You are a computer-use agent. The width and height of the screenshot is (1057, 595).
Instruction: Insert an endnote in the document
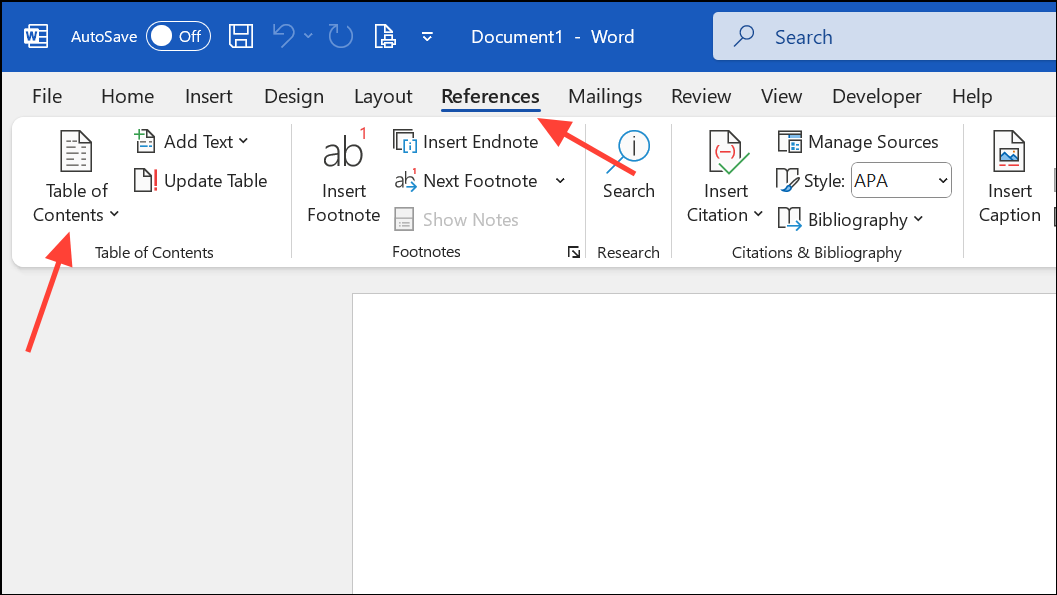click(466, 142)
